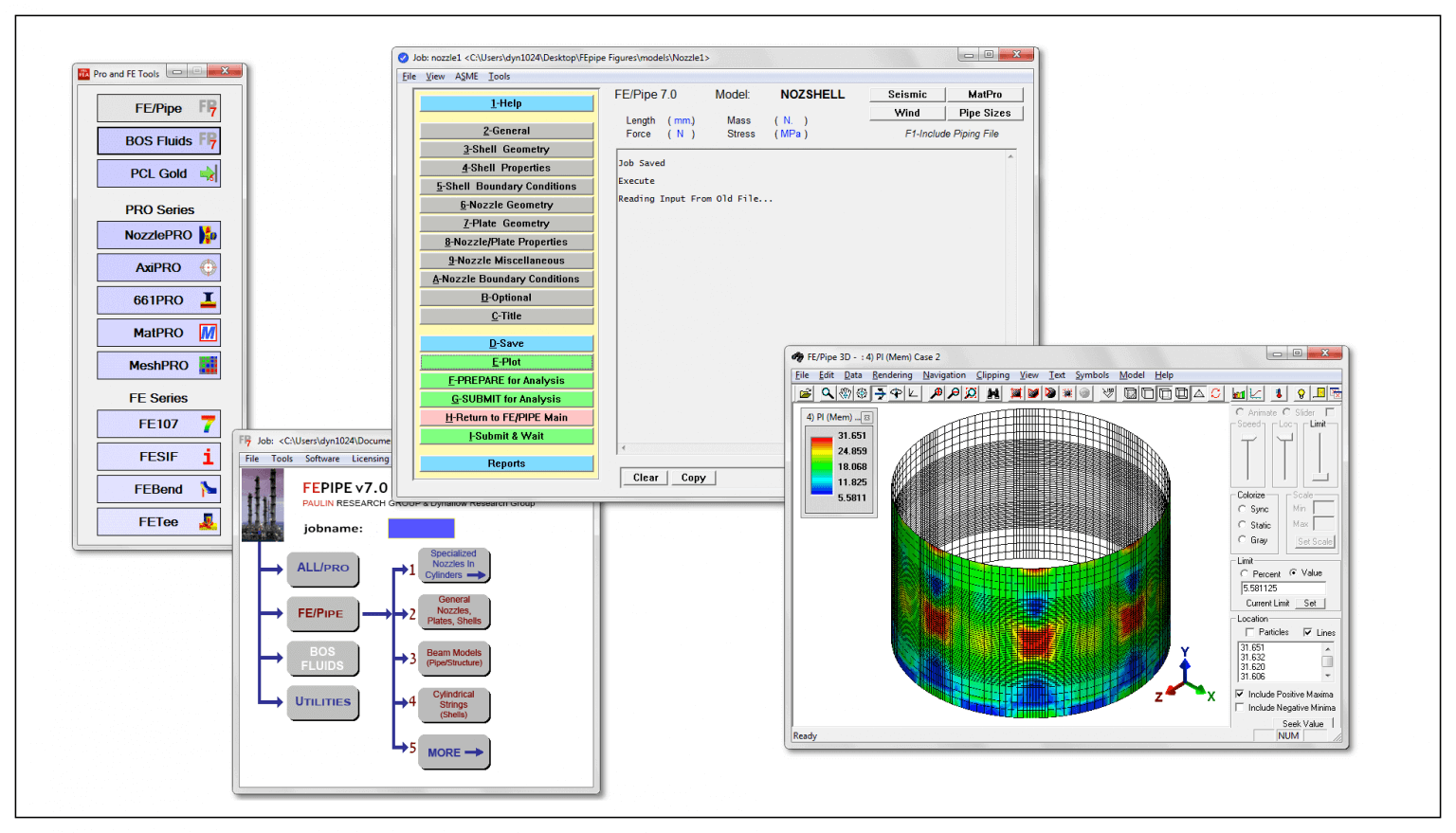This screenshot has height=833, width=1456.
Task: Click G-SUBMIT for Analysis
Action: (x=506, y=398)
